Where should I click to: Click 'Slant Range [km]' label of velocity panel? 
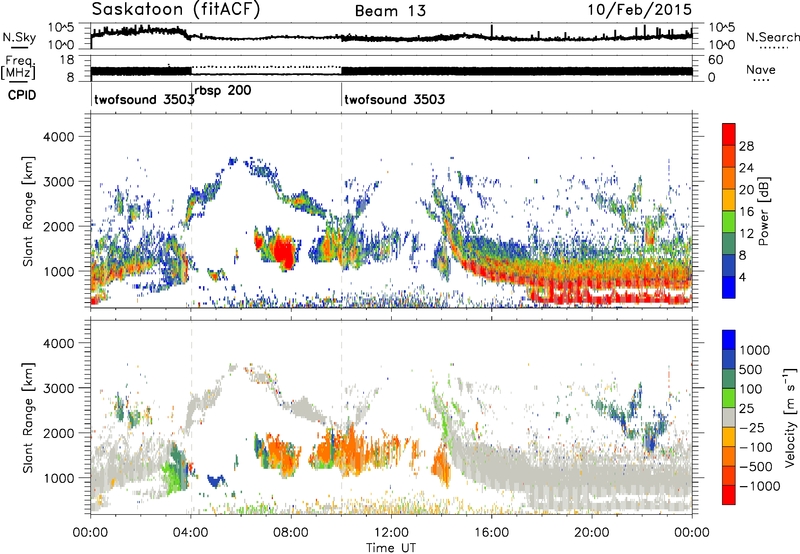click(x=28, y=418)
